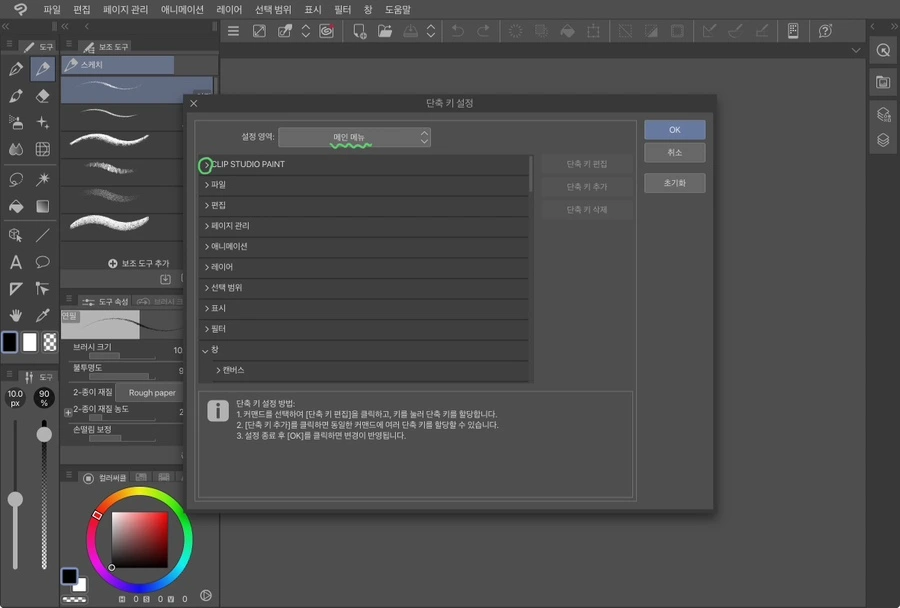Image resolution: width=900 pixels, height=608 pixels.
Task: Collapse the 창 category in shortcut list
Action: [x=205, y=350]
